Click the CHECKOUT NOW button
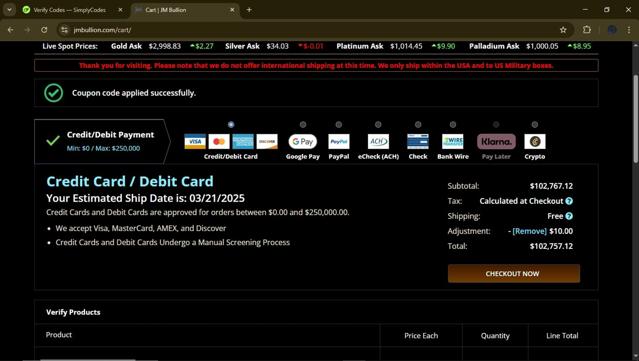The width and height of the screenshot is (639, 361). click(513, 273)
